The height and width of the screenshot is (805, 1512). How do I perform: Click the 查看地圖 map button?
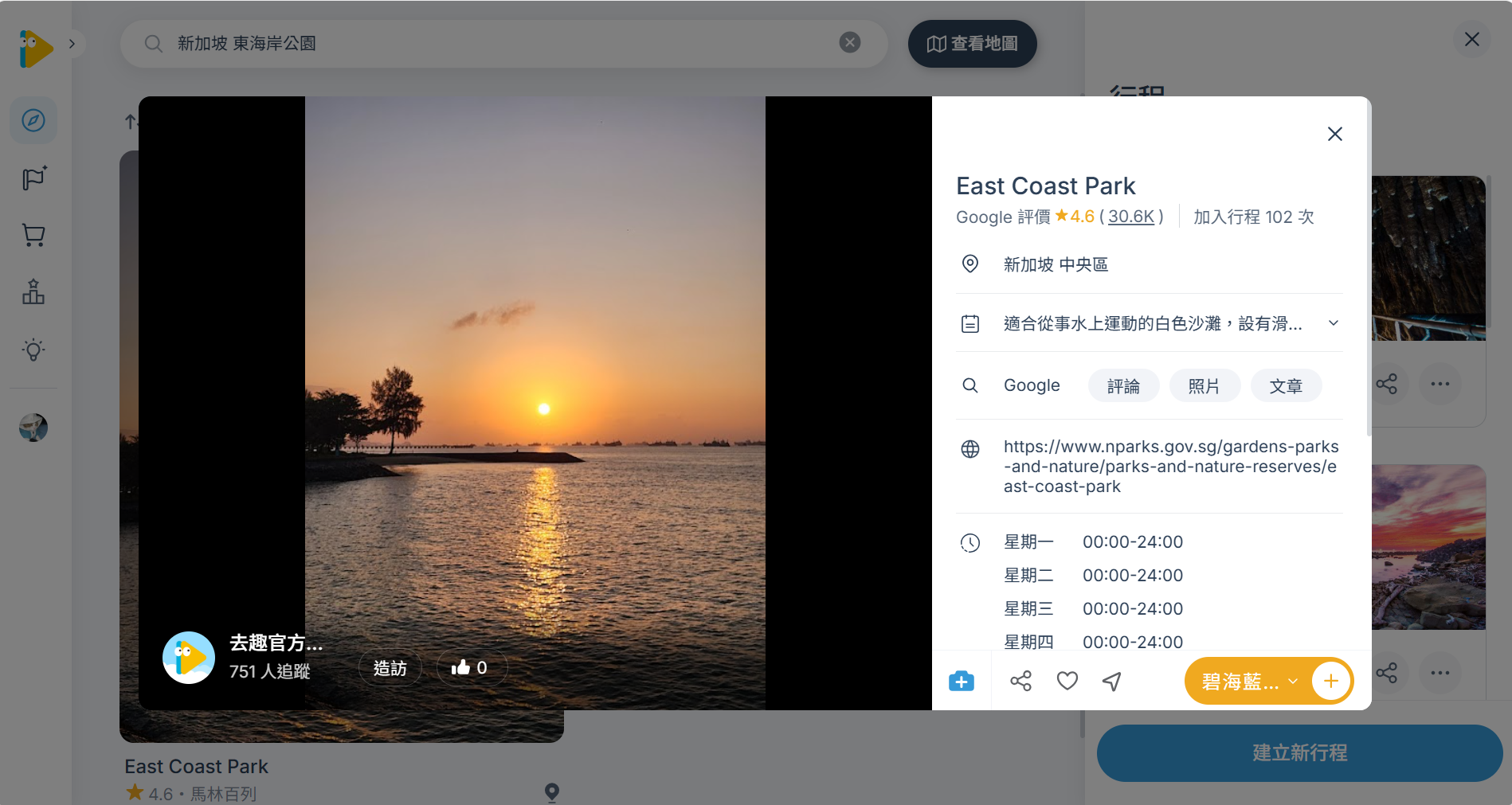(x=972, y=44)
